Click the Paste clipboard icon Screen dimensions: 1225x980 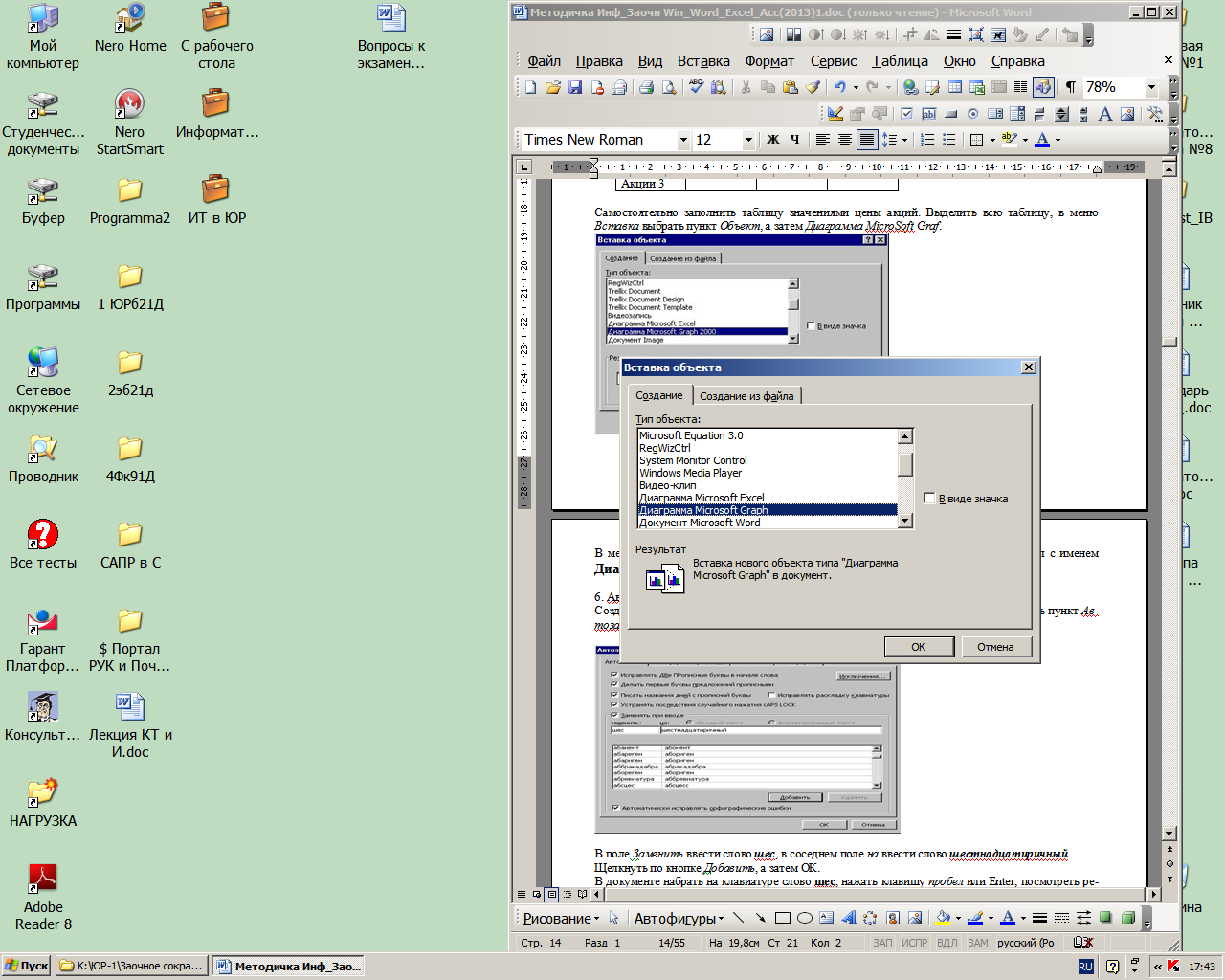pyautogui.click(x=790, y=87)
